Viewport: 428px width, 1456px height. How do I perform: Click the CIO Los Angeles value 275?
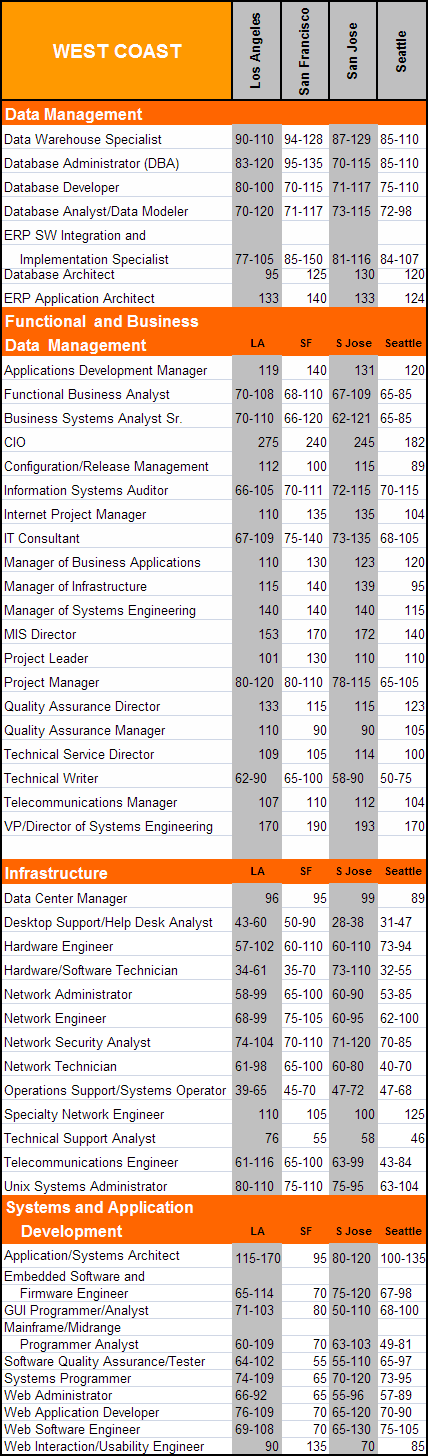click(267, 442)
